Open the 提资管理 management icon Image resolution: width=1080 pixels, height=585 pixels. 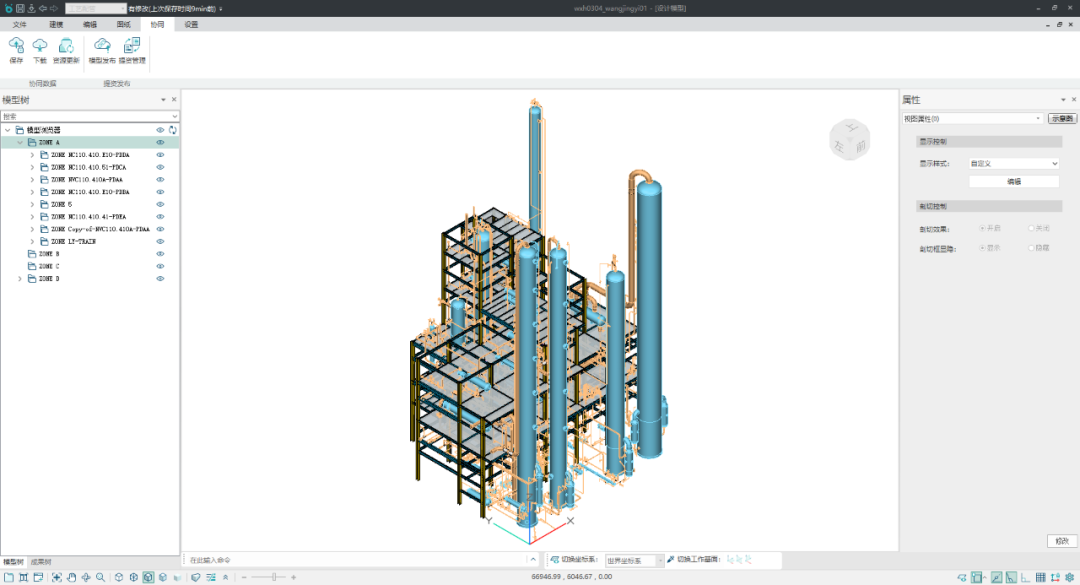click(132, 45)
